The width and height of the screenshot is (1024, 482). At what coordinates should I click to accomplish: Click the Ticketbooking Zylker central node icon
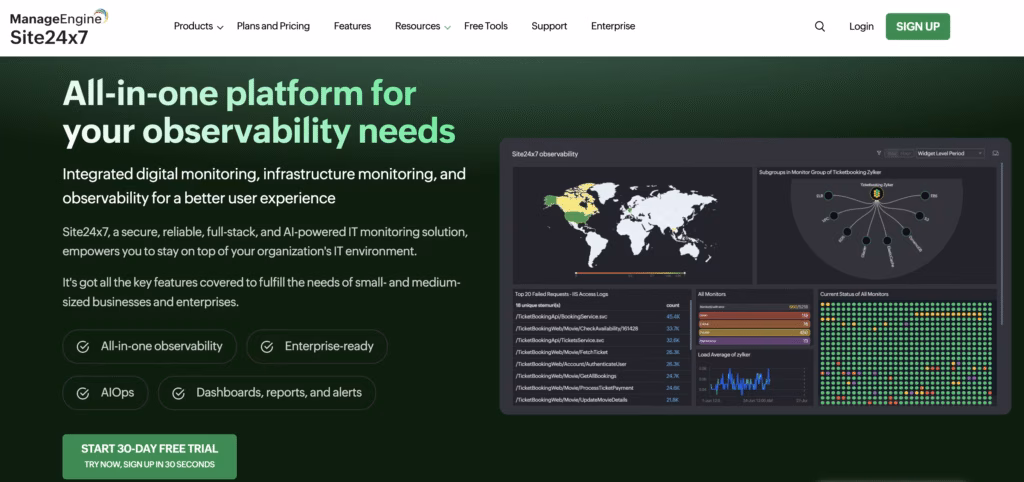(x=876, y=195)
